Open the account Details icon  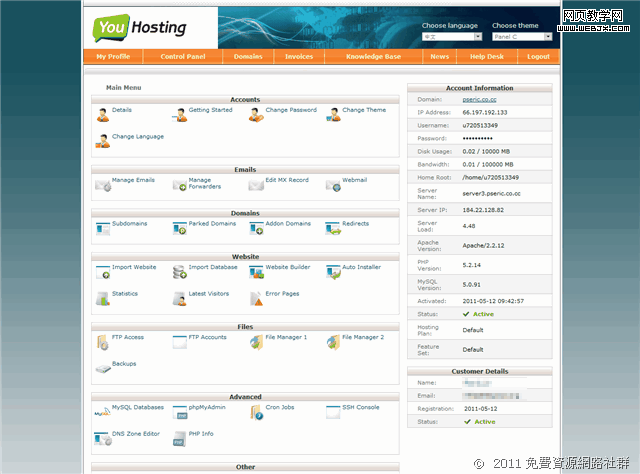(103, 115)
